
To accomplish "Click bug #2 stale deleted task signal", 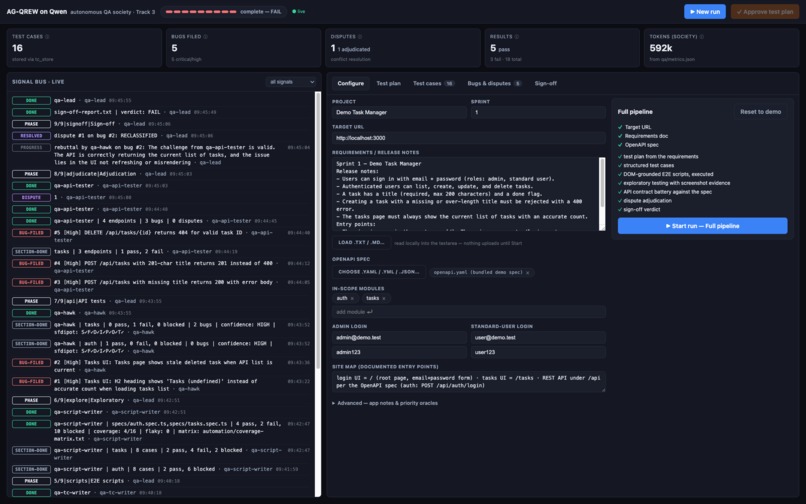I will coord(161,366).
